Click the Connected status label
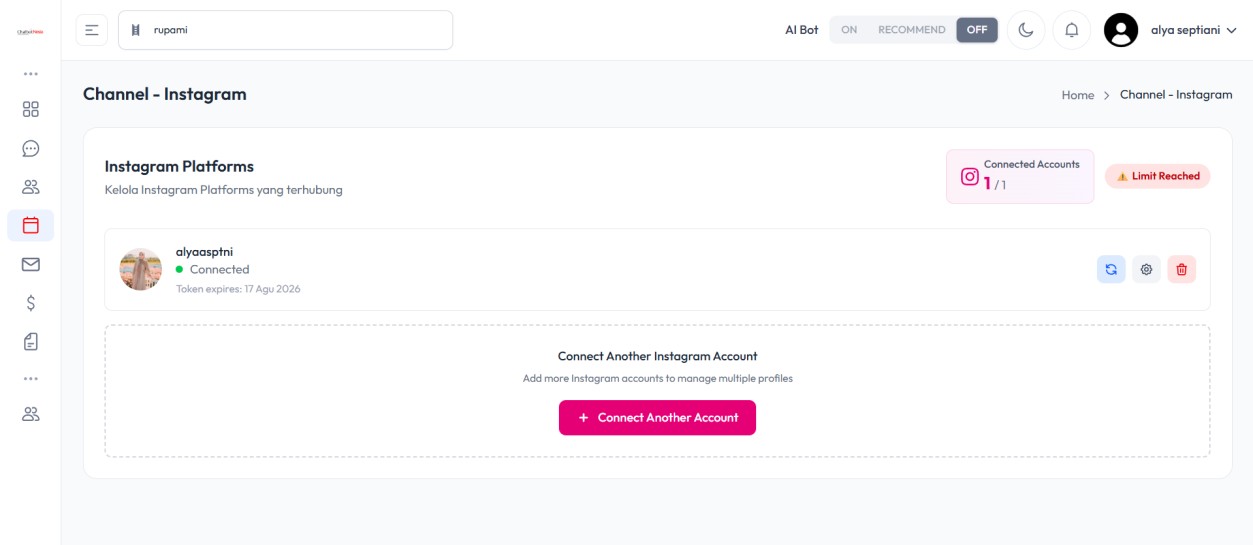1253x545 pixels. (x=219, y=270)
